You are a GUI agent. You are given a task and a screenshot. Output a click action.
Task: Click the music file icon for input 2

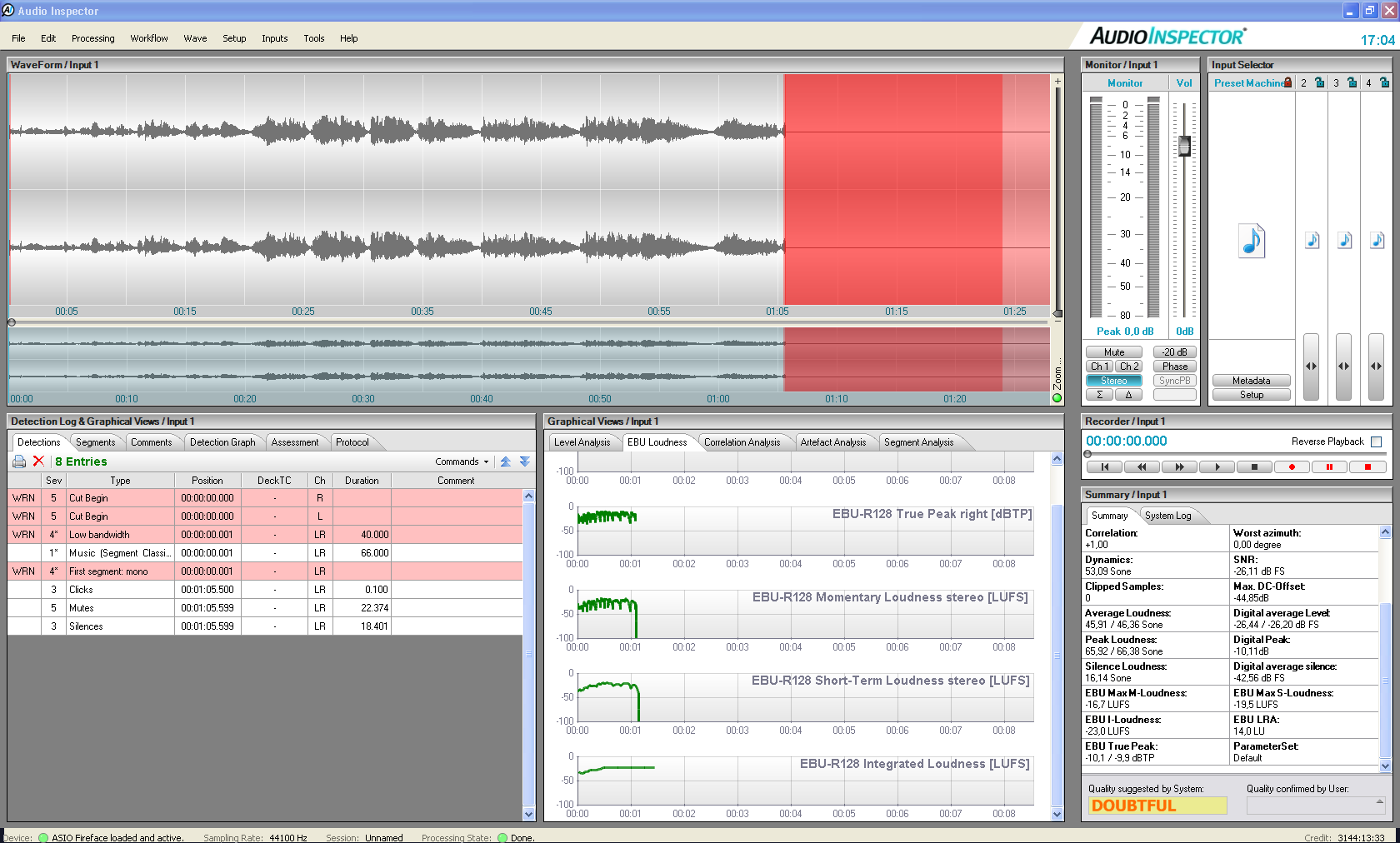[1312, 241]
